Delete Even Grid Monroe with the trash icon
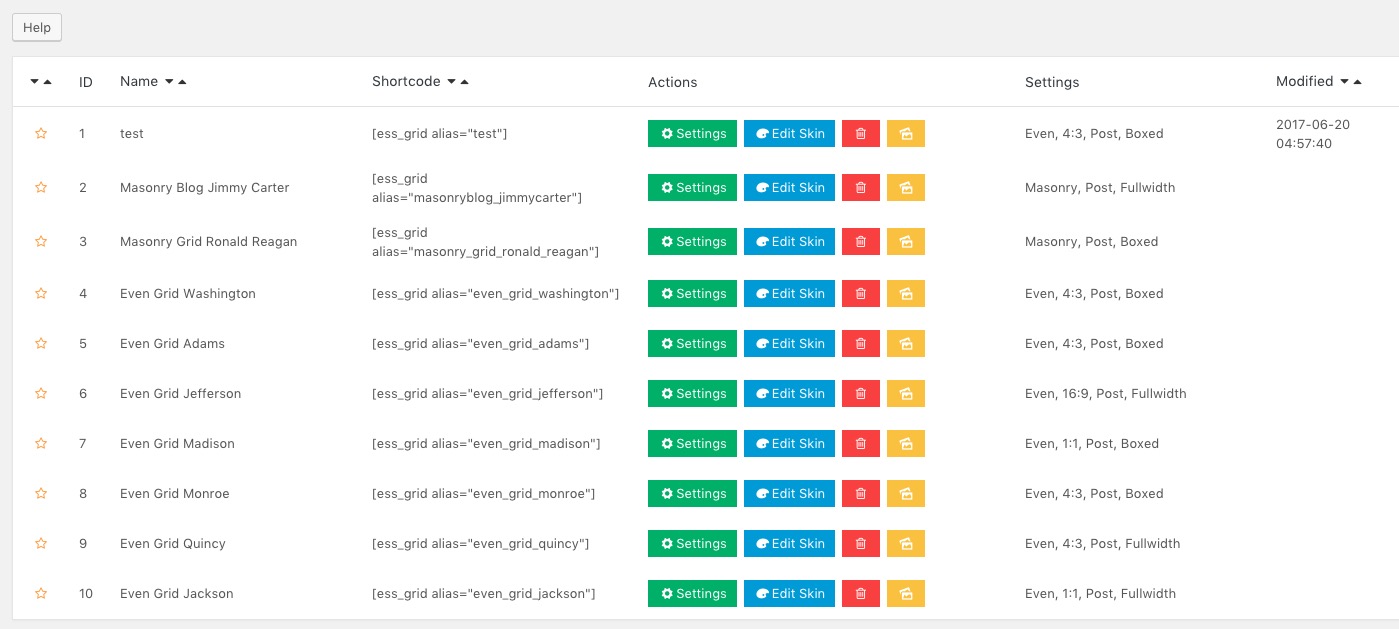Viewport: 1399px width, 629px height. coord(860,494)
